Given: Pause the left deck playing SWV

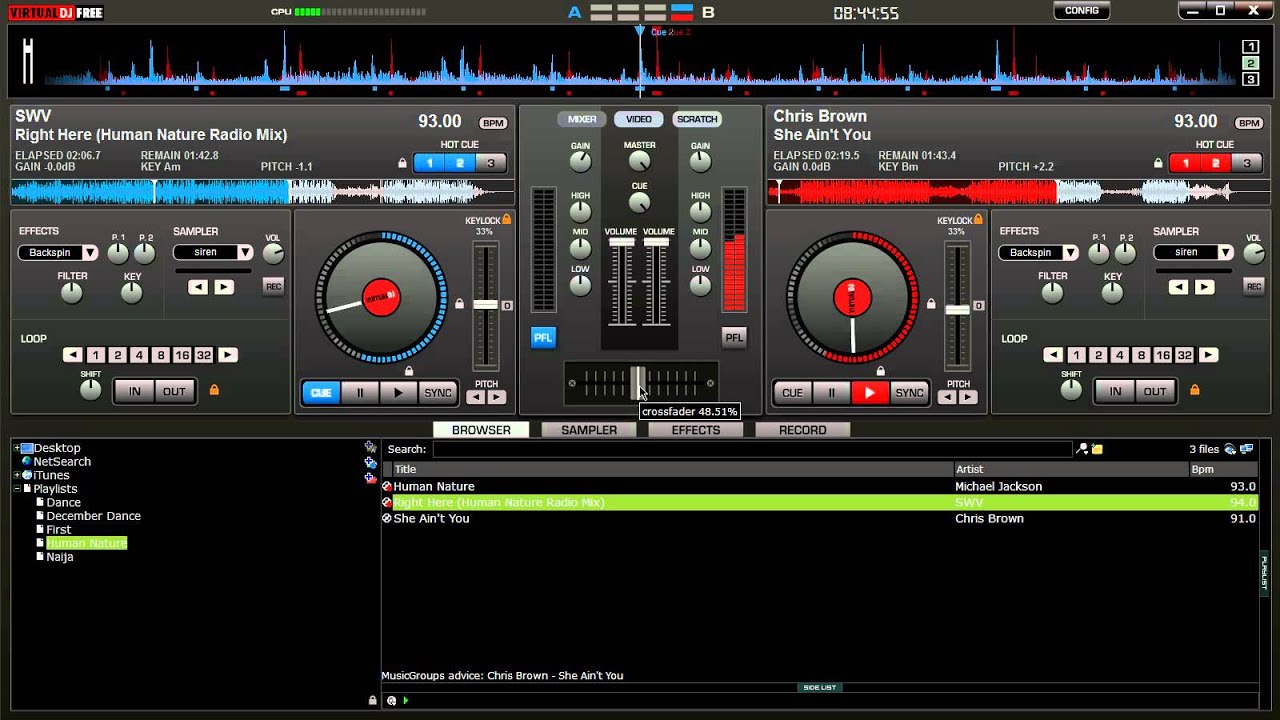Looking at the screenshot, I should pyautogui.click(x=360, y=393).
